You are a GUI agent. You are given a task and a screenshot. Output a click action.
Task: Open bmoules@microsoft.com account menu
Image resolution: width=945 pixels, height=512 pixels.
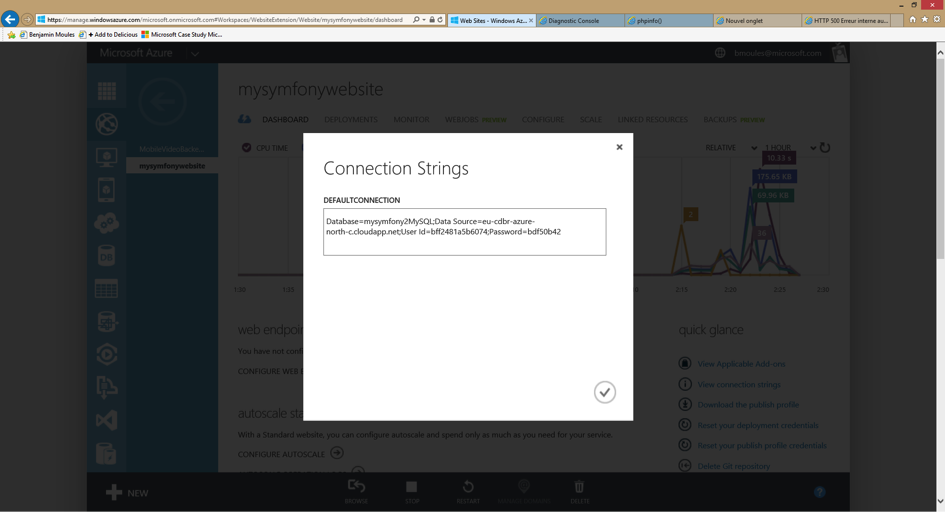coord(777,53)
